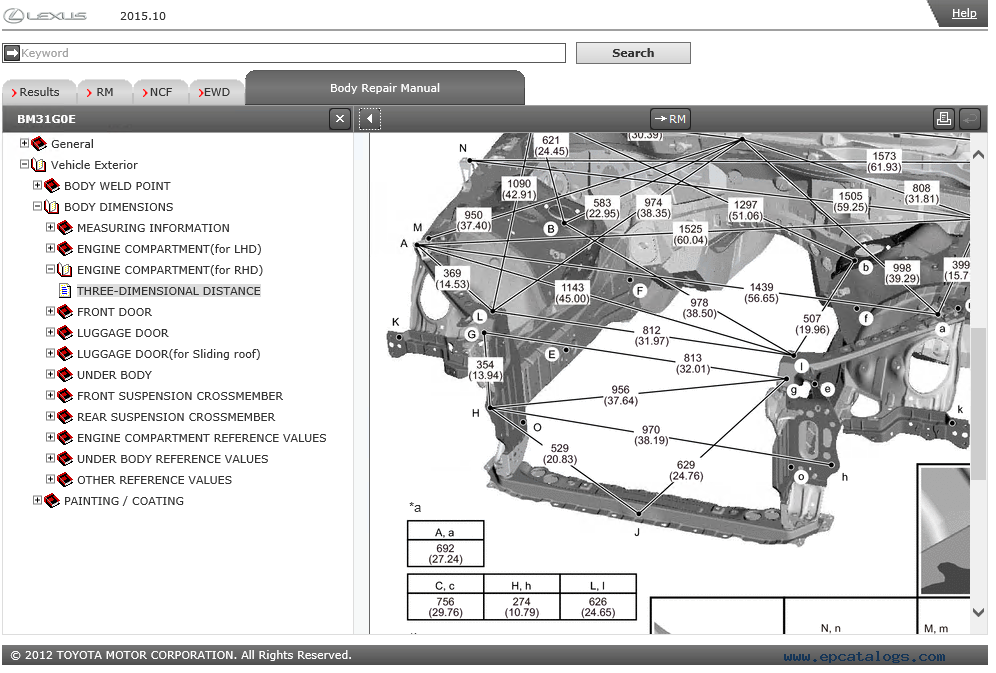Switch to the Results tab
This screenshot has height=673, width=996.
(x=38, y=92)
